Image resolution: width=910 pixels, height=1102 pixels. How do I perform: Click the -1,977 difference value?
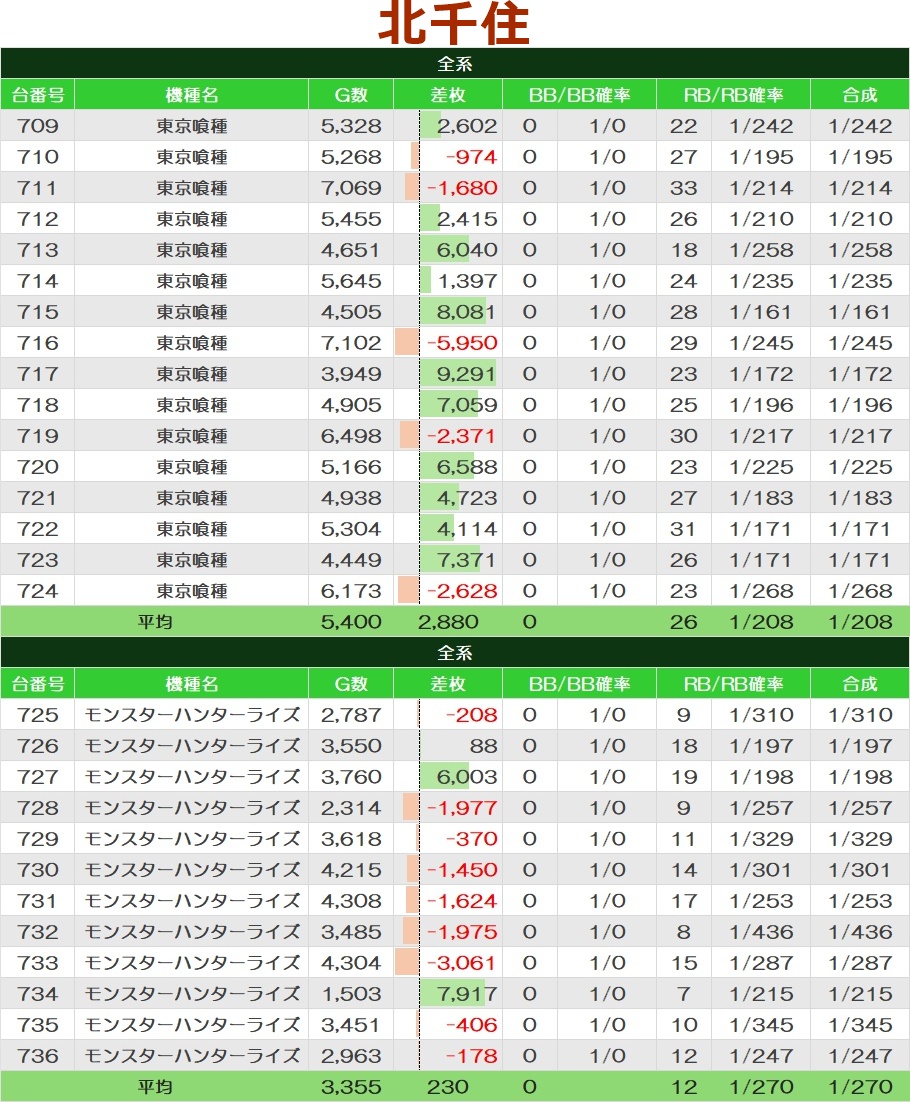pyautogui.click(x=462, y=808)
